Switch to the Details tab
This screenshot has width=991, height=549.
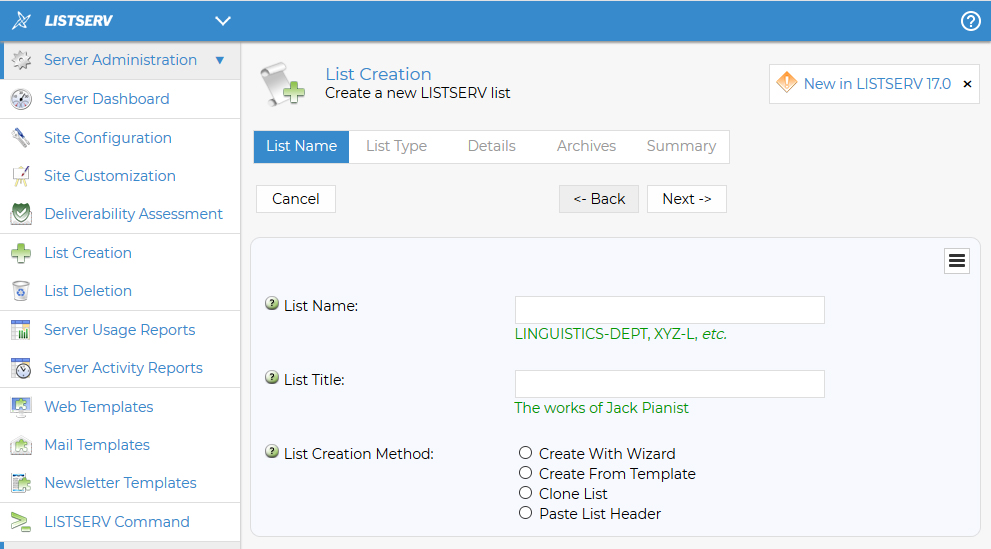[492, 147]
